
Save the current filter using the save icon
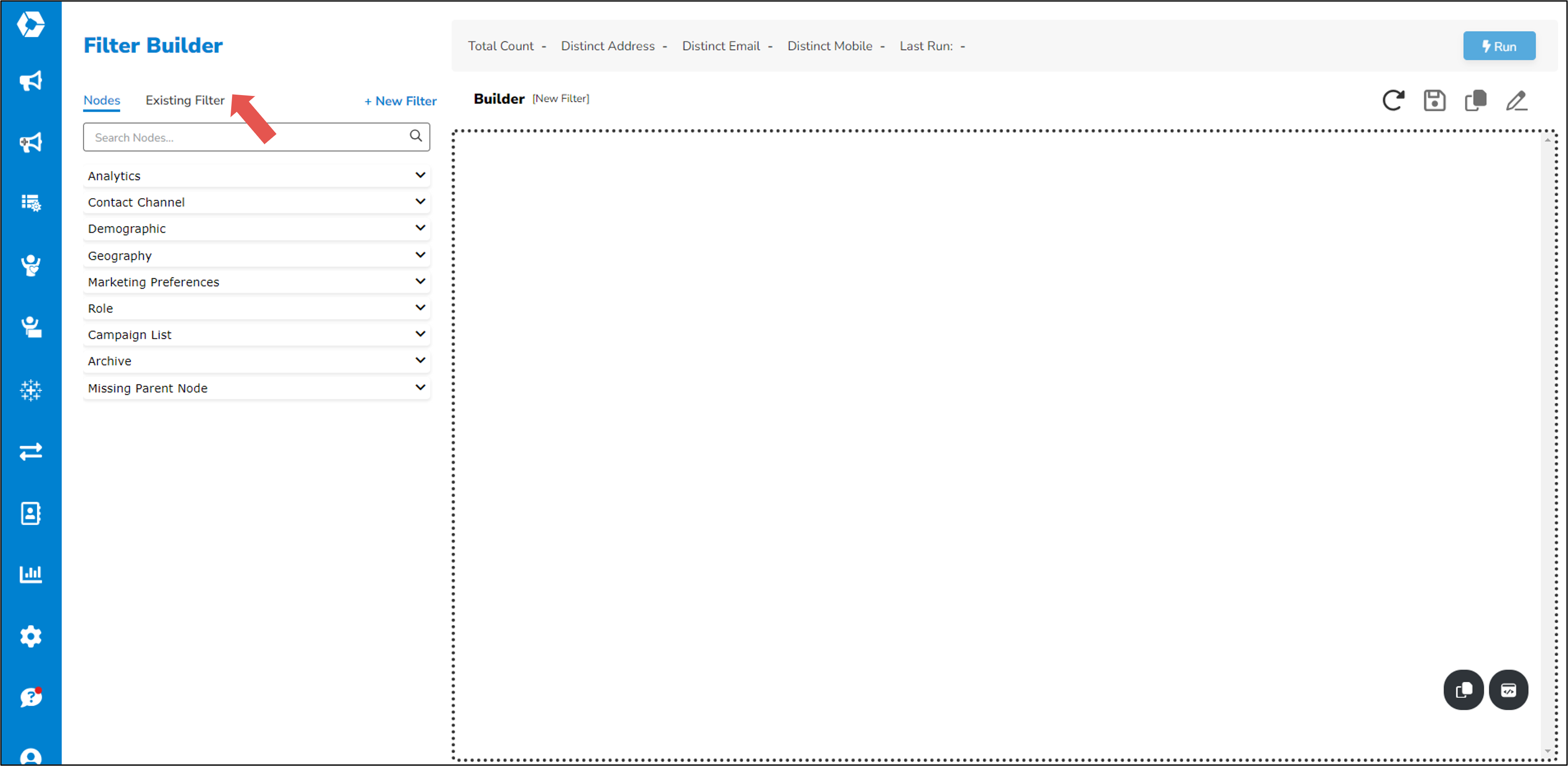tap(1435, 100)
